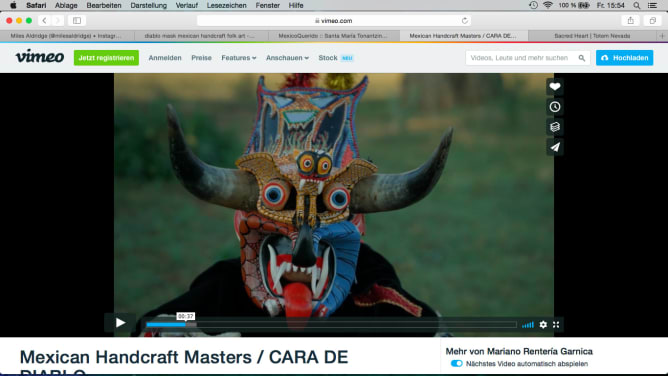Open the Hilfe menu
The width and height of the screenshot is (668, 376).
coord(296,5)
